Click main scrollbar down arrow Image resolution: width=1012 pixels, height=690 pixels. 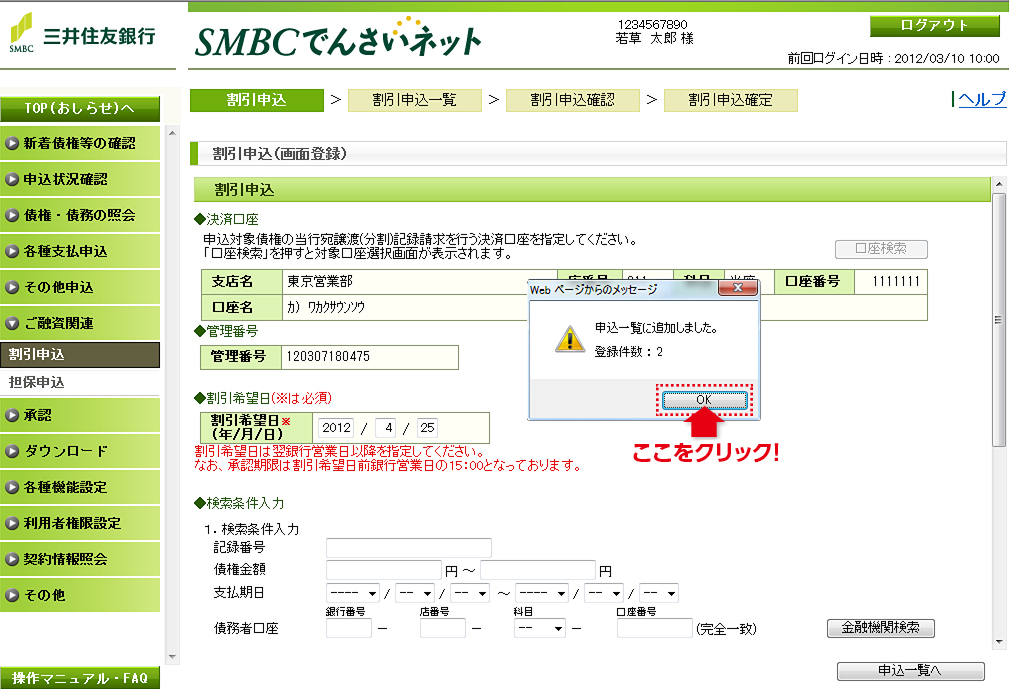999,642
